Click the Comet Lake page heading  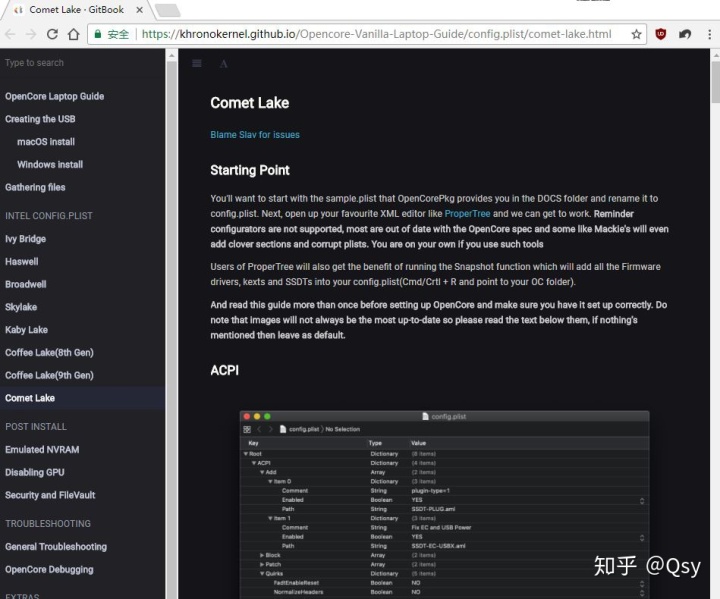(250, 103)
